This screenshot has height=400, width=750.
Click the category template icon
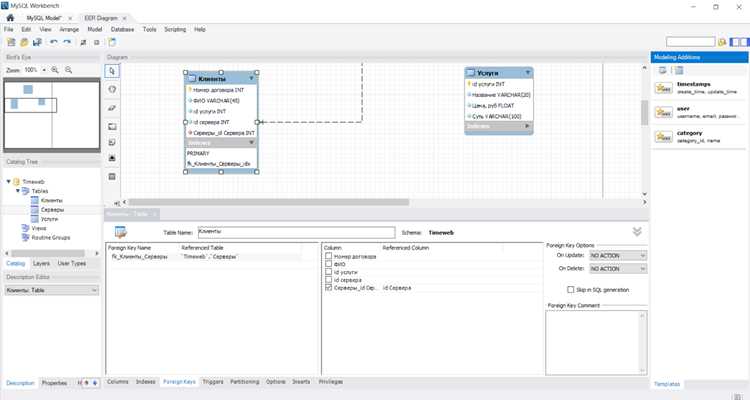(x=663, y=137)
